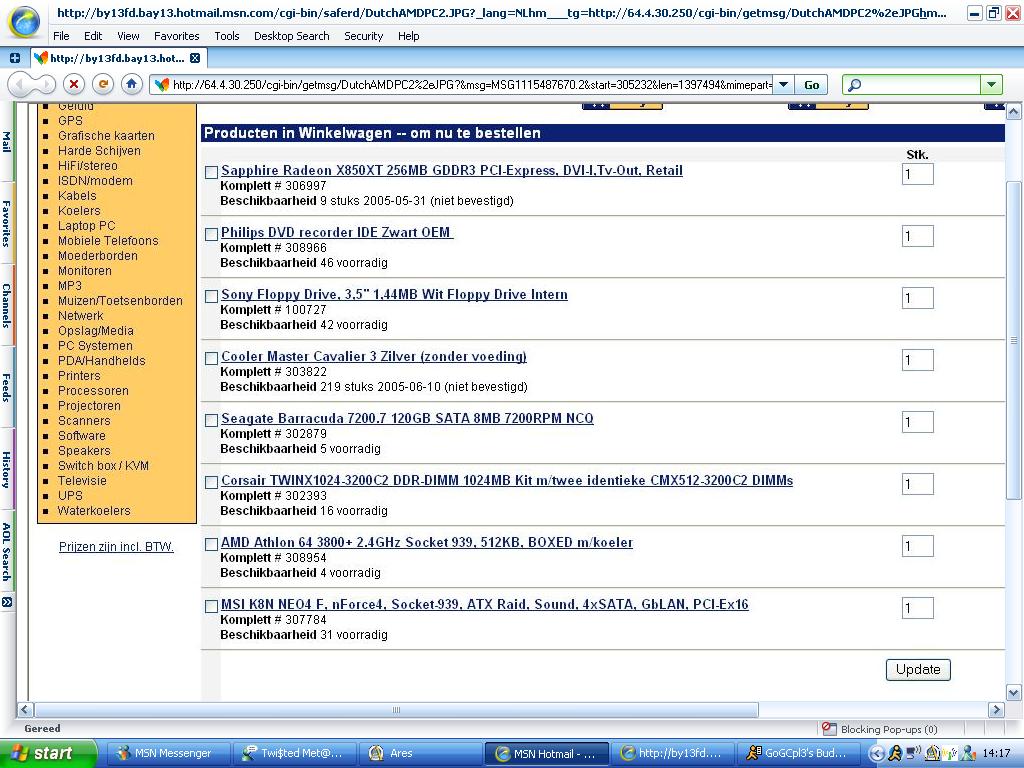Open the Edit menu

click(x=93, y=36)
